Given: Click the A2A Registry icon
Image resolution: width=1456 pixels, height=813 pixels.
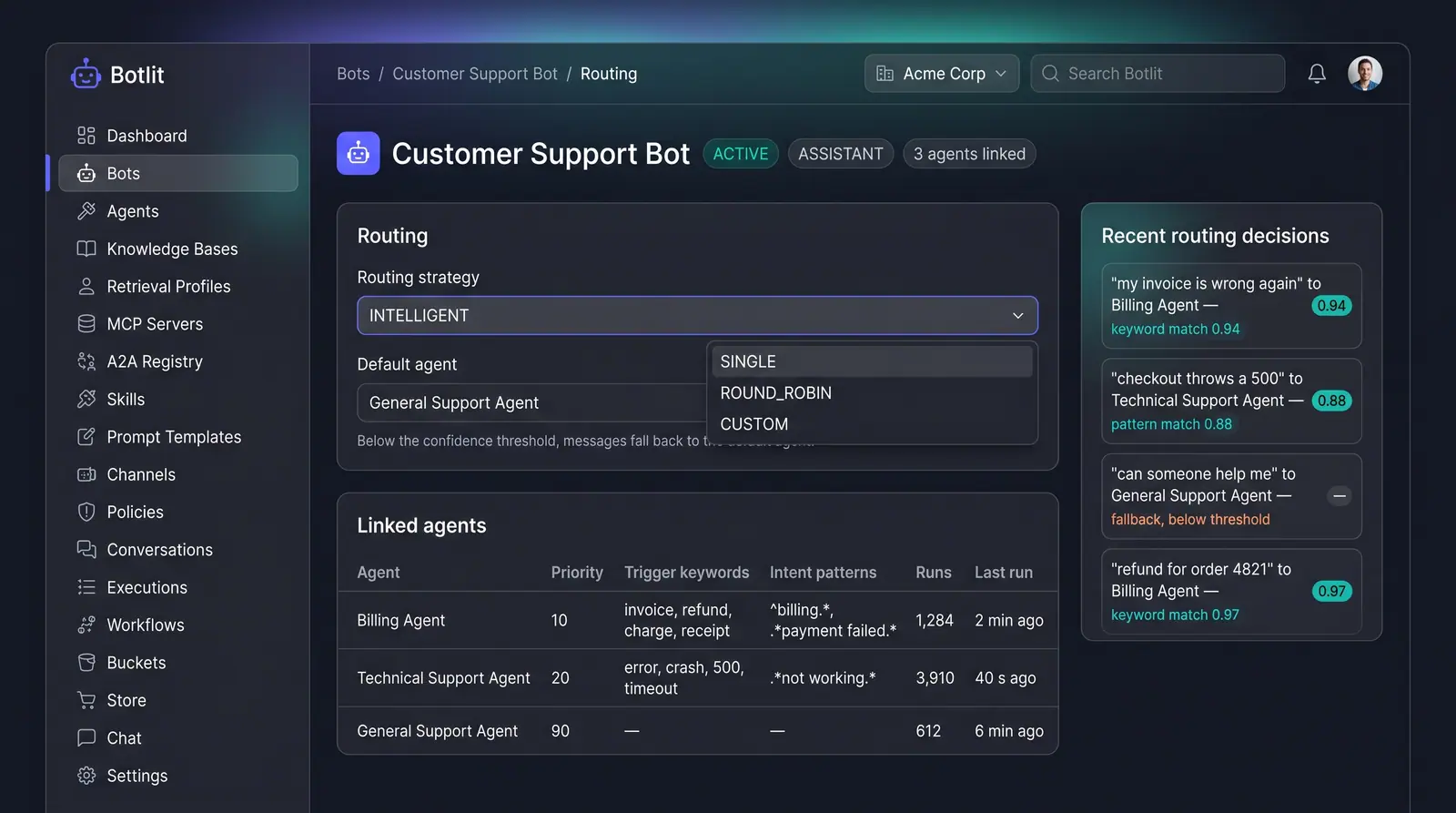Looking at the screenshot, I should coord(86,361).
